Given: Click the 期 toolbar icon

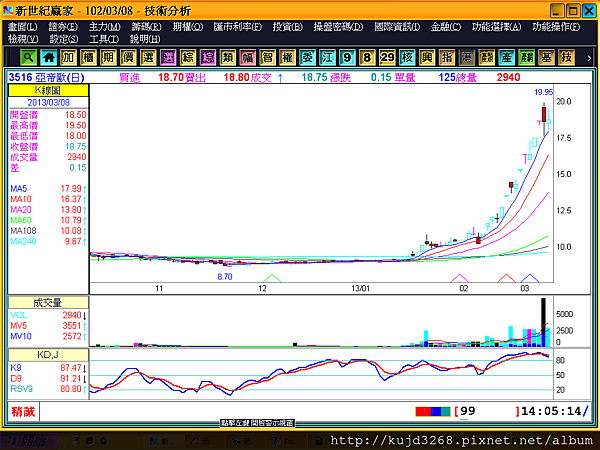Looking at the screenshot, I should tap(108, 58).
